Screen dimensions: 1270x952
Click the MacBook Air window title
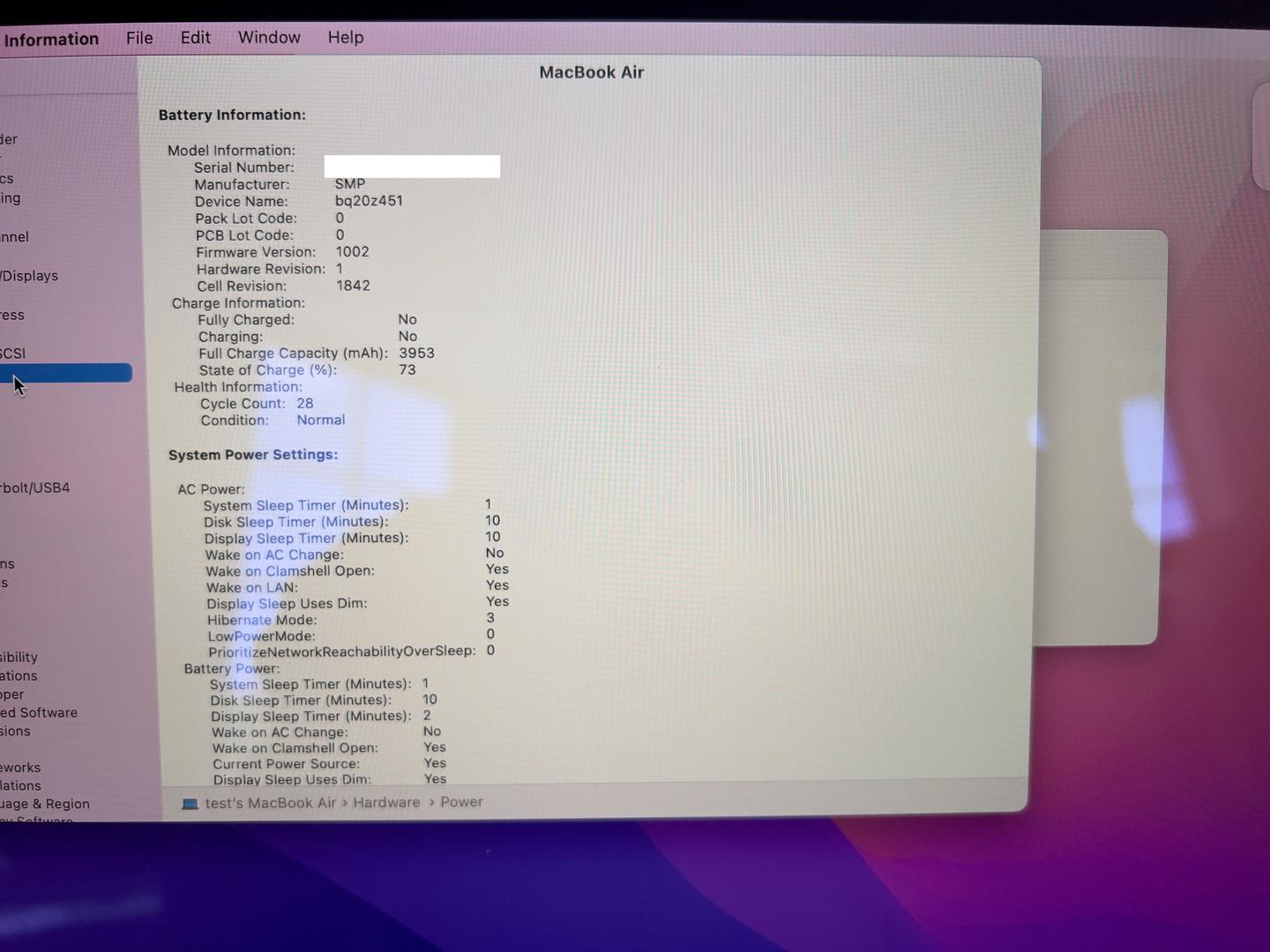pyautogui.click(x=592, y=72)
